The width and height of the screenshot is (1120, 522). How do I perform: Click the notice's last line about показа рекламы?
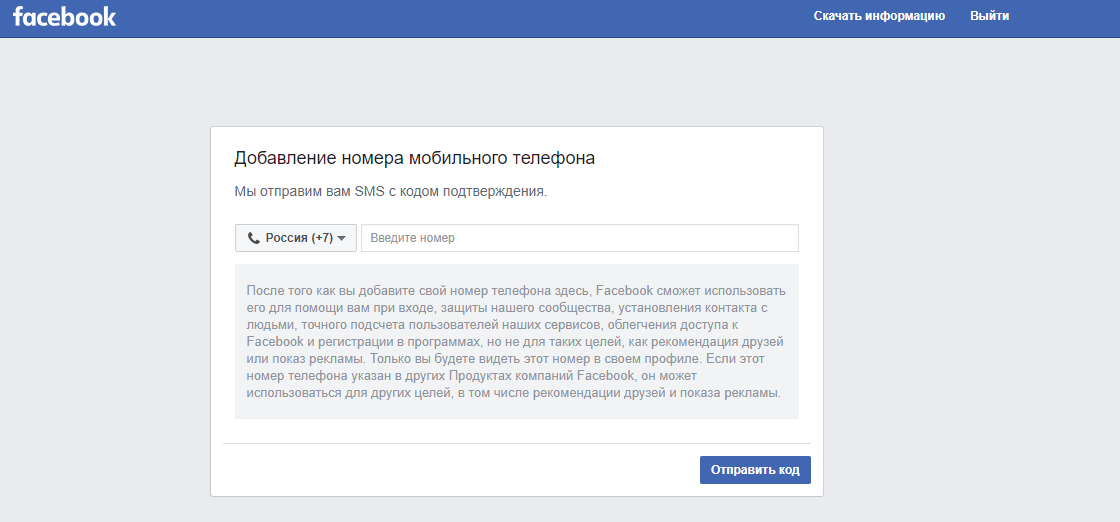(514, 393)
